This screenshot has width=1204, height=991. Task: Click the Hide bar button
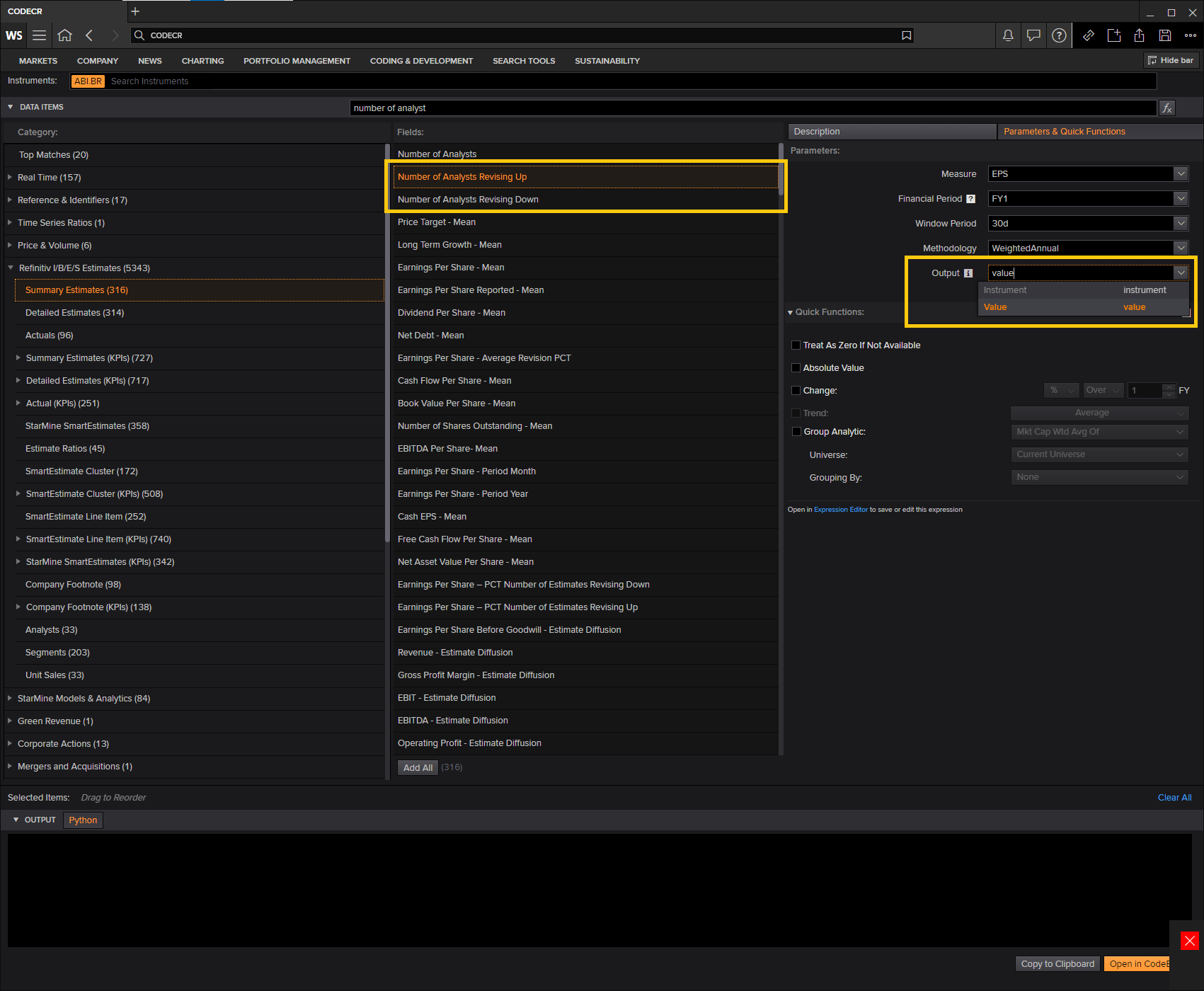(x=1171, y=61)
